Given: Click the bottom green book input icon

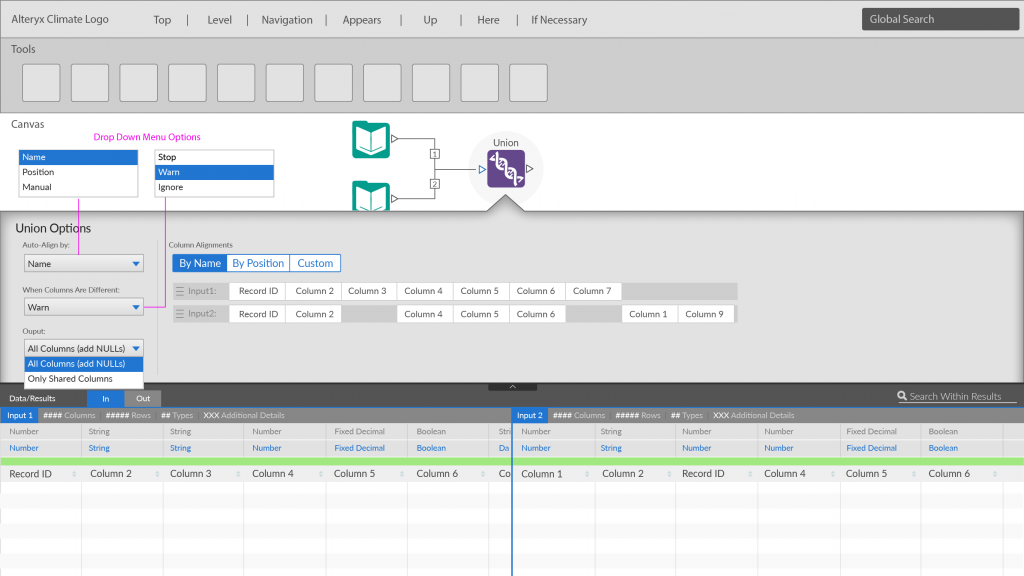Looking at the screenshot, I should (x=371, y=196).
